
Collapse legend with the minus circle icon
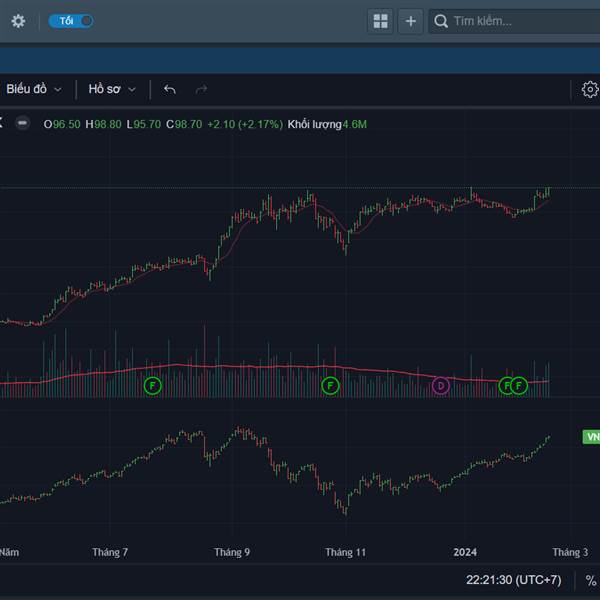pos(23,123)
